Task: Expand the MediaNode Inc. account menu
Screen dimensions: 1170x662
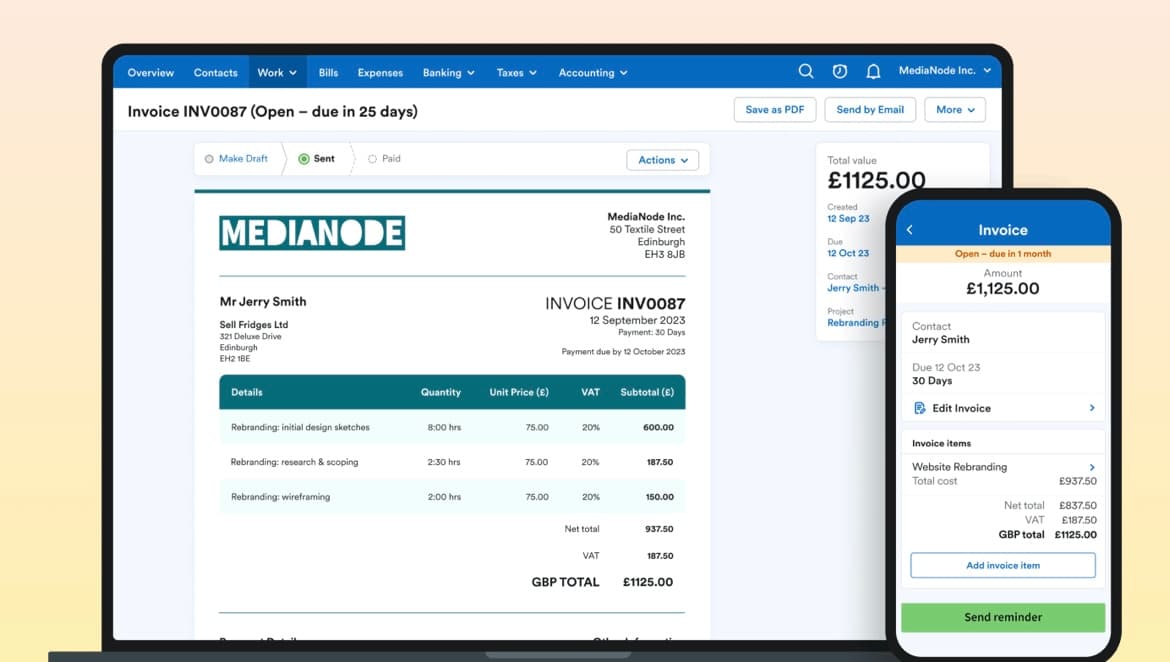Action: (944, 71)
